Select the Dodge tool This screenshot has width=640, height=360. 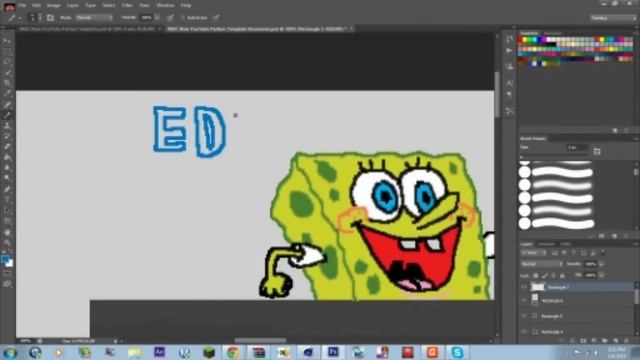click(x=7, y=179)
